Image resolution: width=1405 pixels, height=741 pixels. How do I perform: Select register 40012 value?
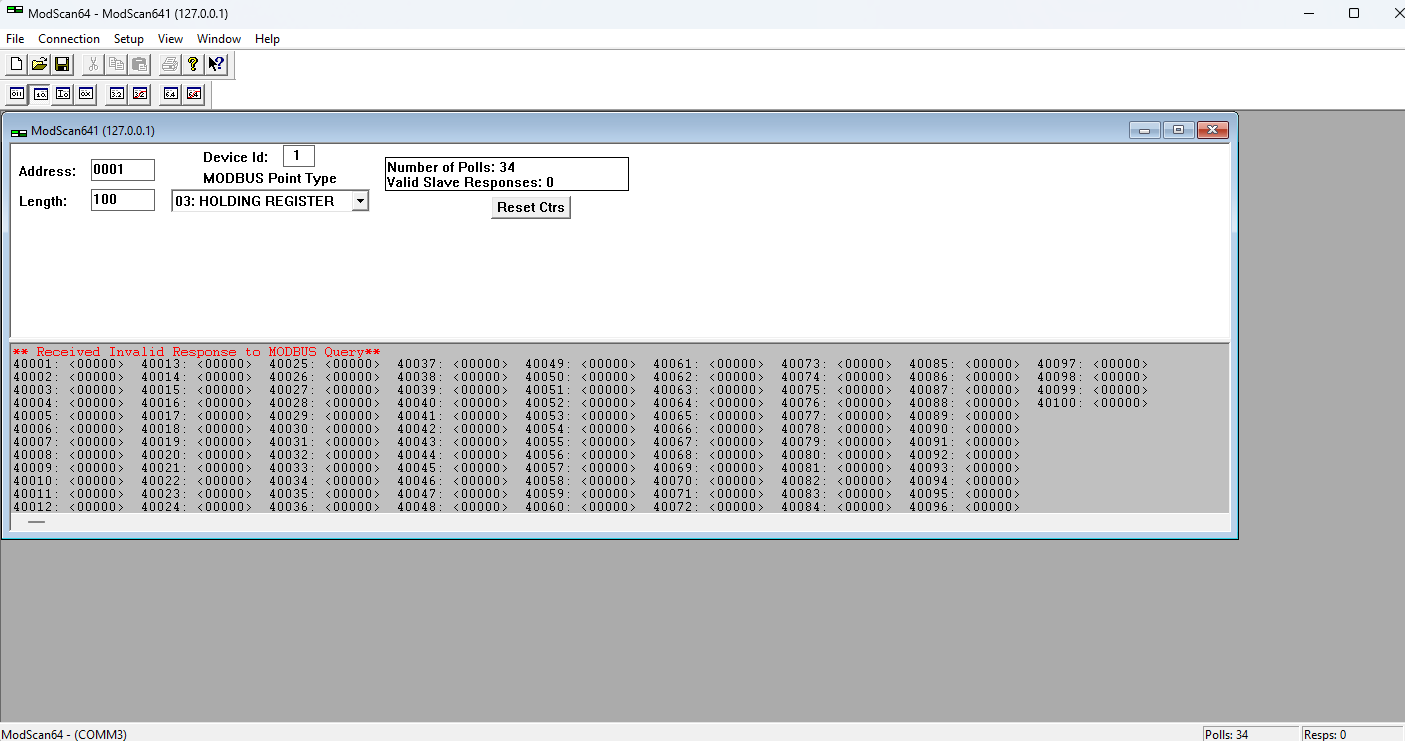[97, 507]
